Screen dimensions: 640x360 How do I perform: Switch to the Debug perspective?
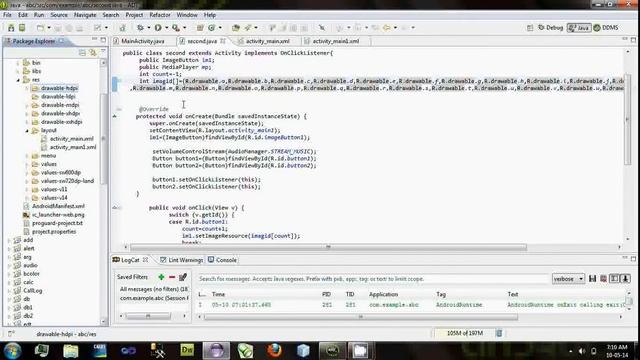pos(550,28)
